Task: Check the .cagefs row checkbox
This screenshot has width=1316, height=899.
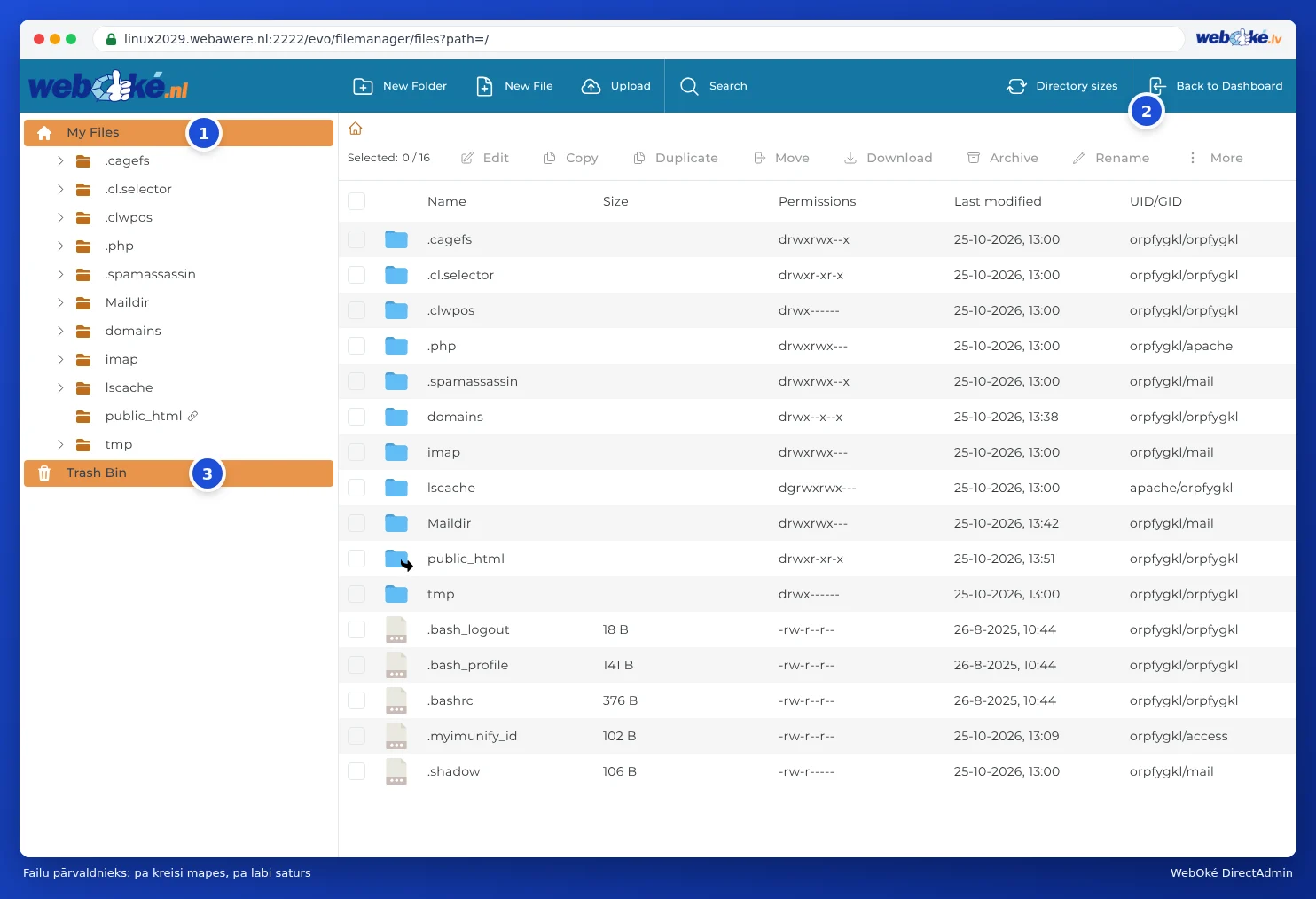Action: click(x=356, y=239)
